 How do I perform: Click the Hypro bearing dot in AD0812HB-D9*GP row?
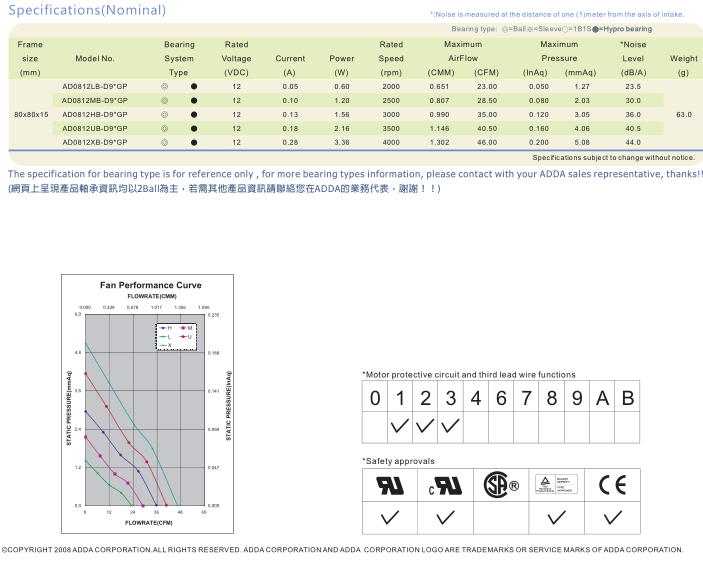[194, 114]
